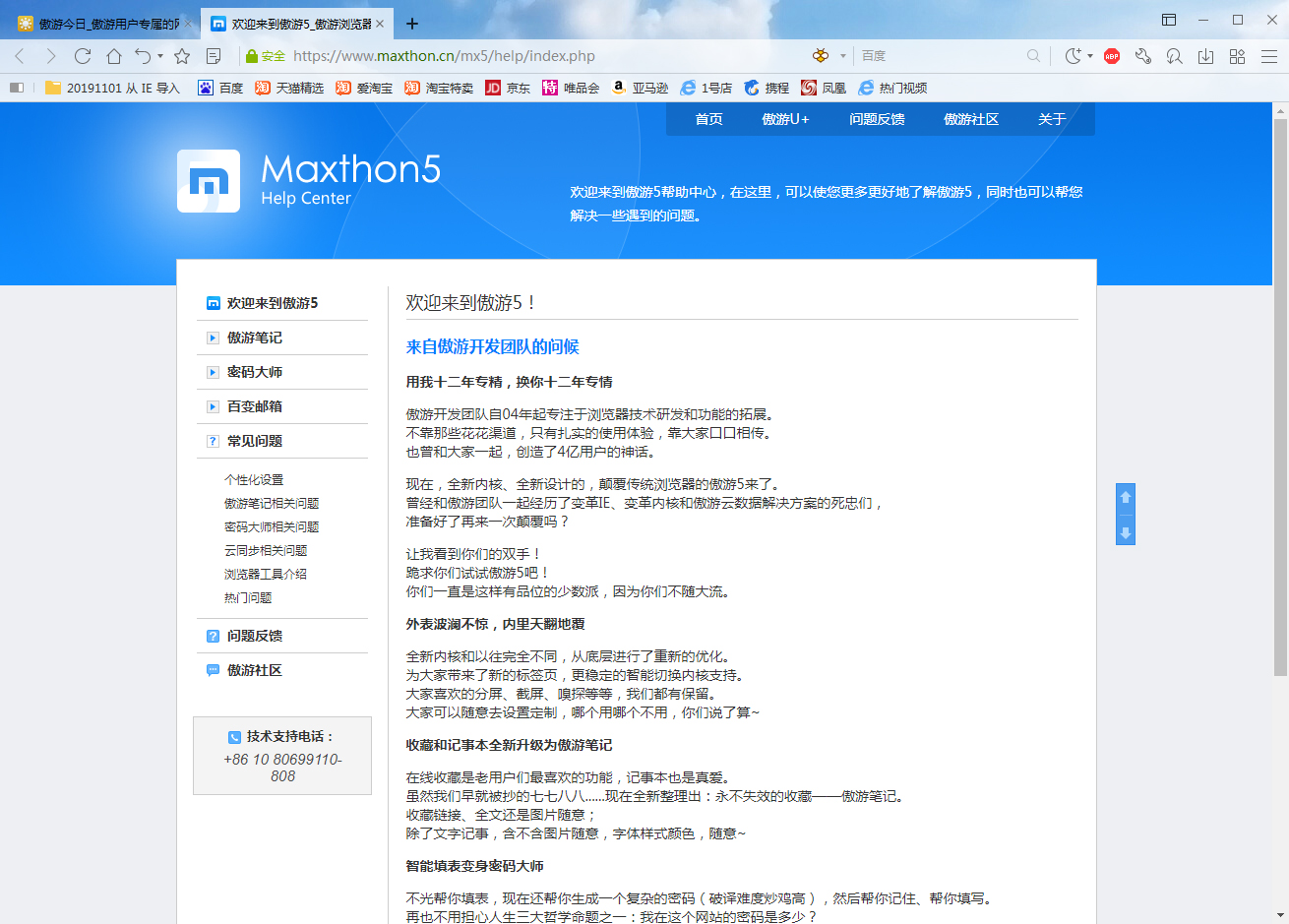1289x924 pixels.
Task: Click the search magnifier beside the address bar
Action: point(1033,56)
